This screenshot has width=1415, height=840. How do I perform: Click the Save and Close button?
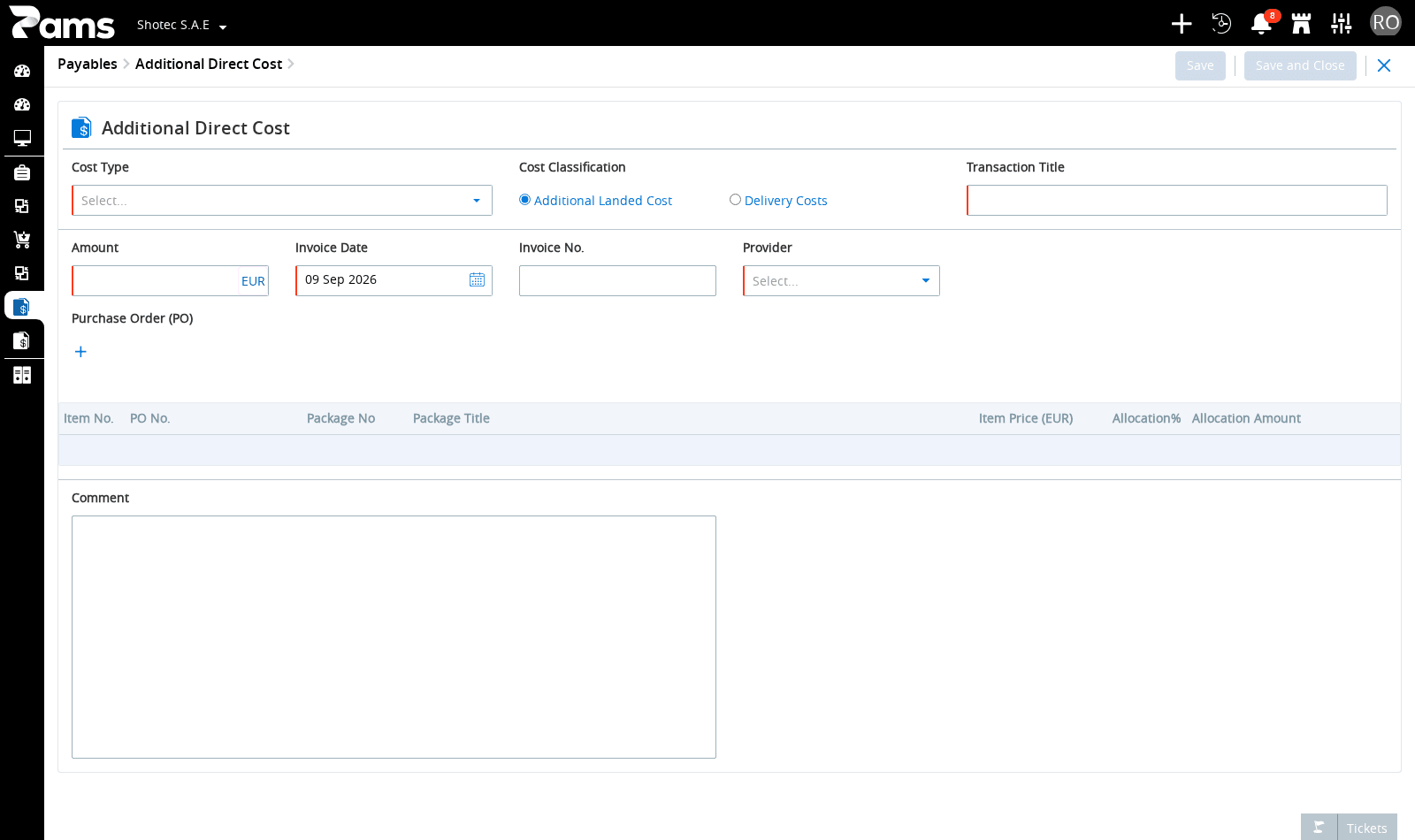(x=1300, y=65)
